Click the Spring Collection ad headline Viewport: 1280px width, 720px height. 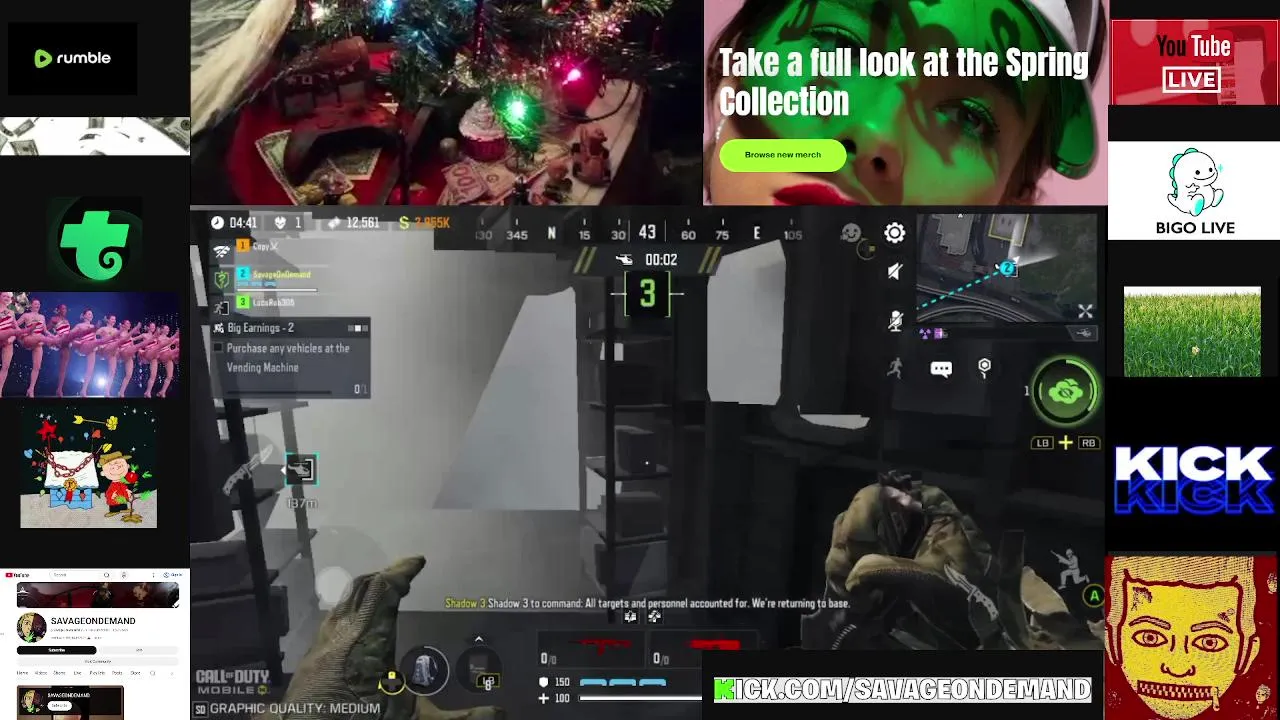pyautogui.click(x=903, y=82)
